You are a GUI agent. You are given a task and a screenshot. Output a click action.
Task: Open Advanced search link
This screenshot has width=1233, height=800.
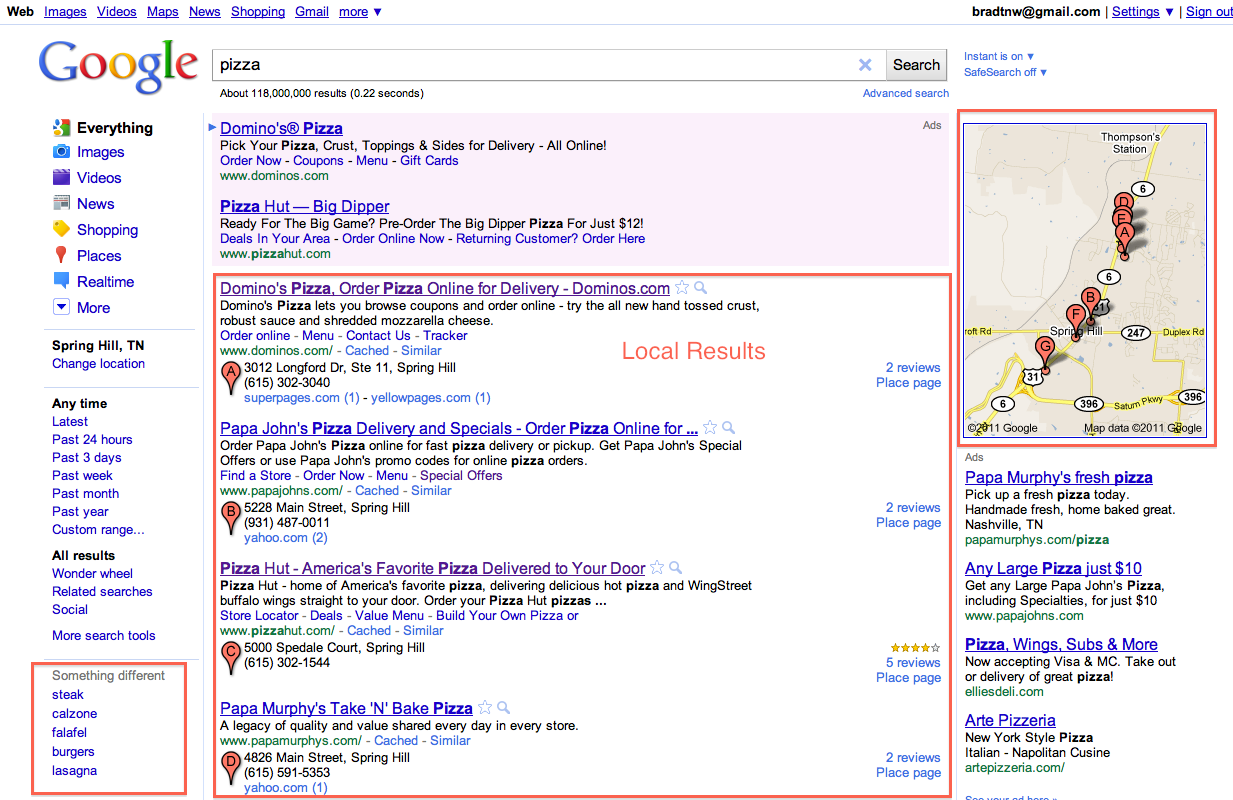pos(906,93)
